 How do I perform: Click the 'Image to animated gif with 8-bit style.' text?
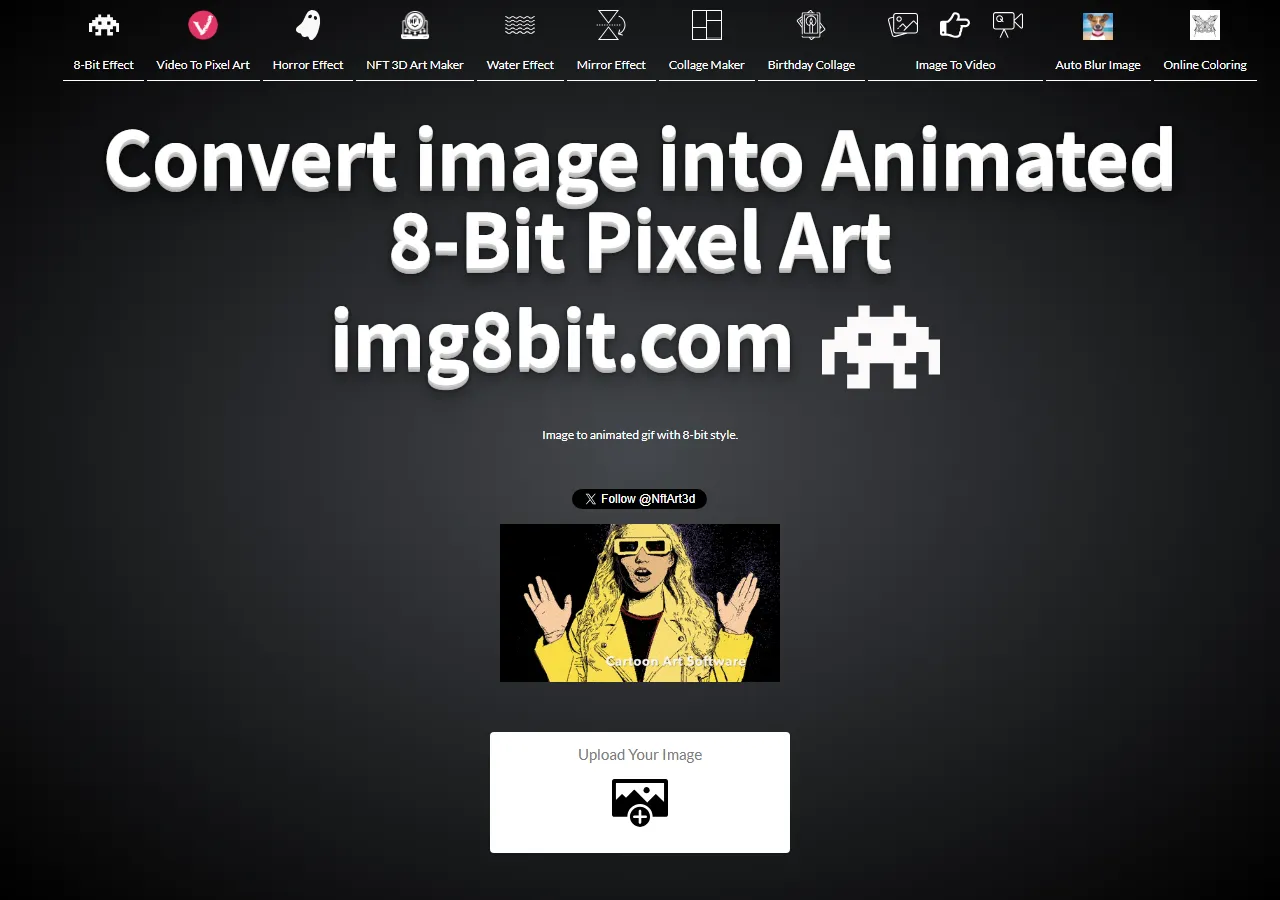[640, 435]
